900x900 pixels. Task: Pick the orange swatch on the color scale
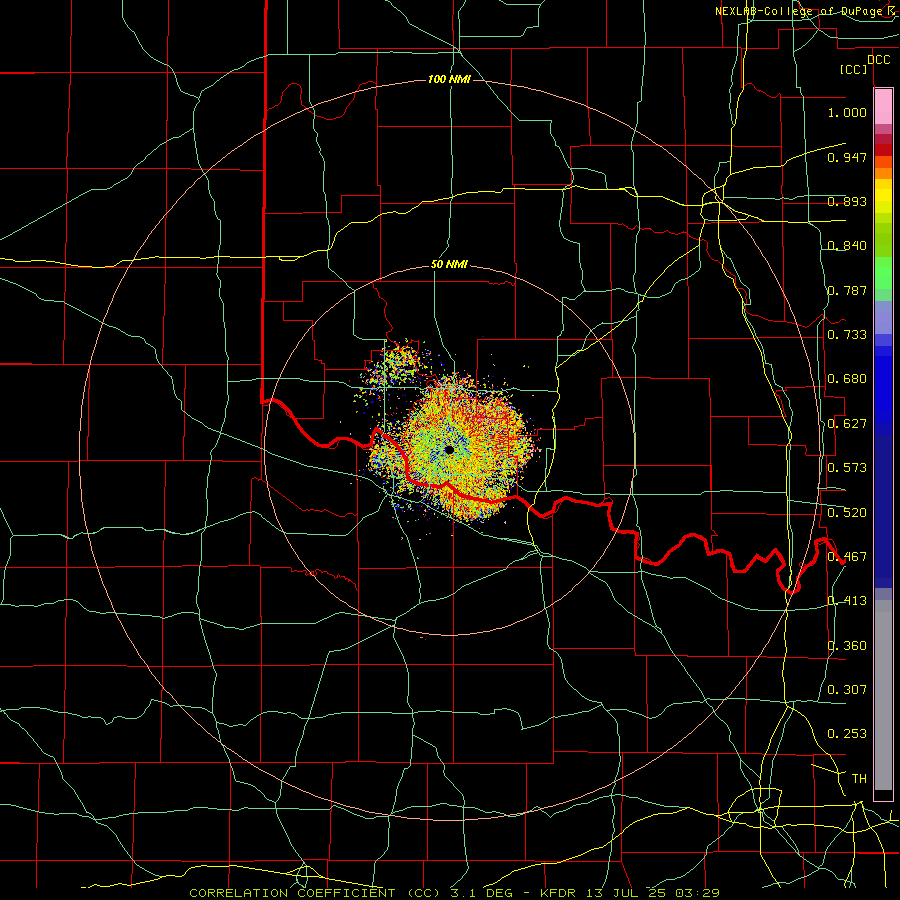click(883, 173)
